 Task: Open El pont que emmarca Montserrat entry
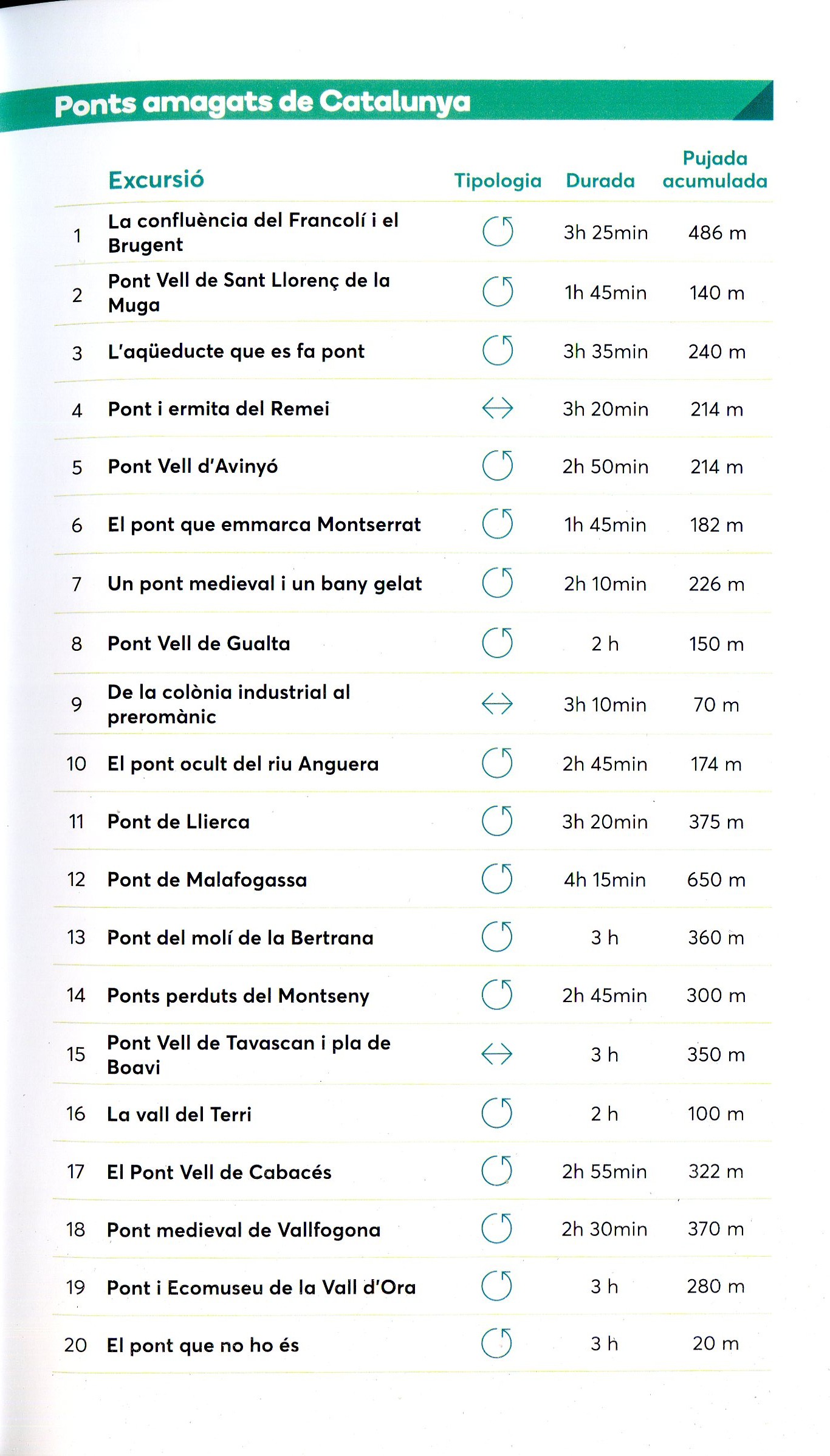click(264, 524)
